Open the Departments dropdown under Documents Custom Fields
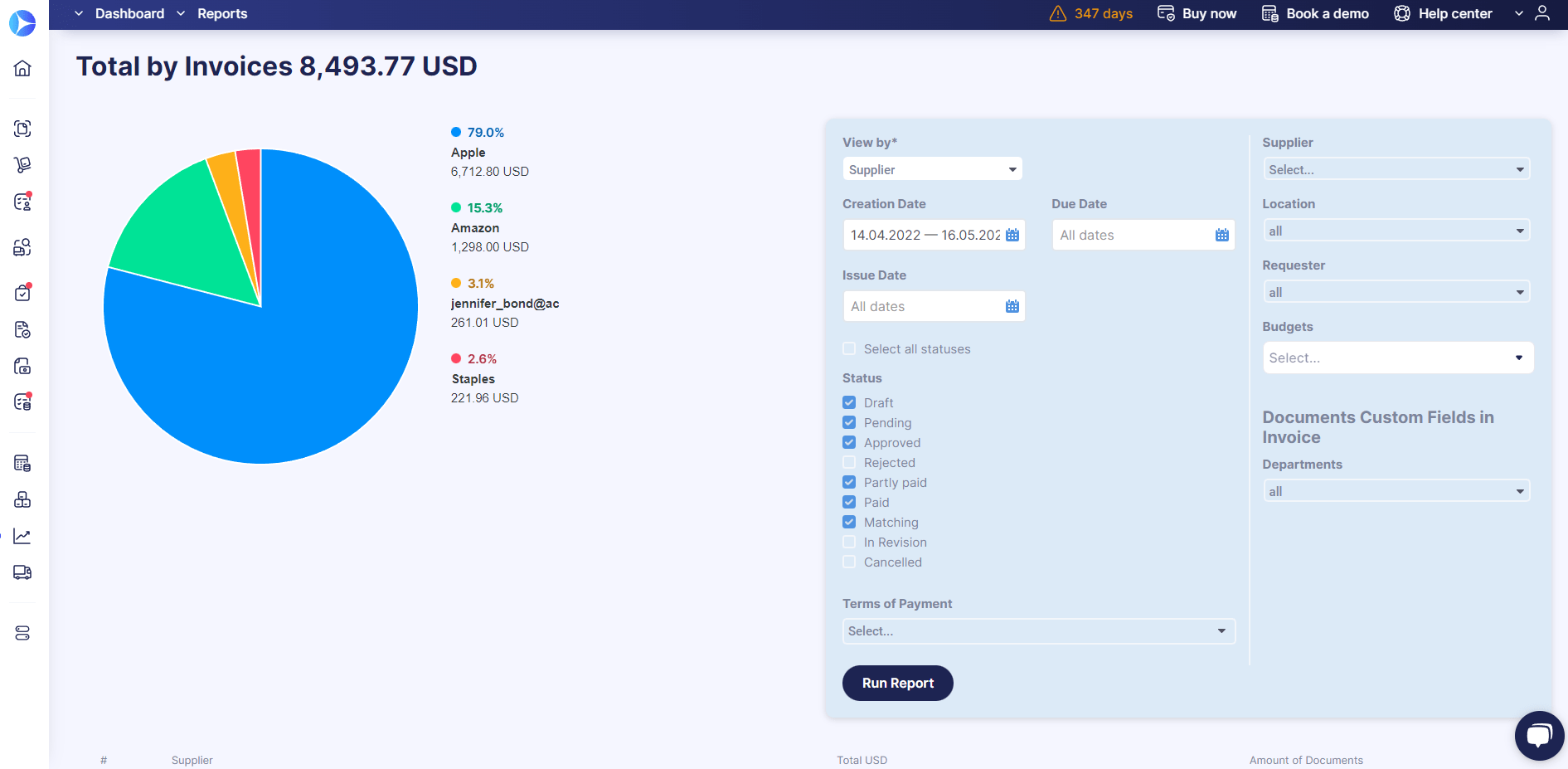The image size is (1568, 769). coord(1396,490)
